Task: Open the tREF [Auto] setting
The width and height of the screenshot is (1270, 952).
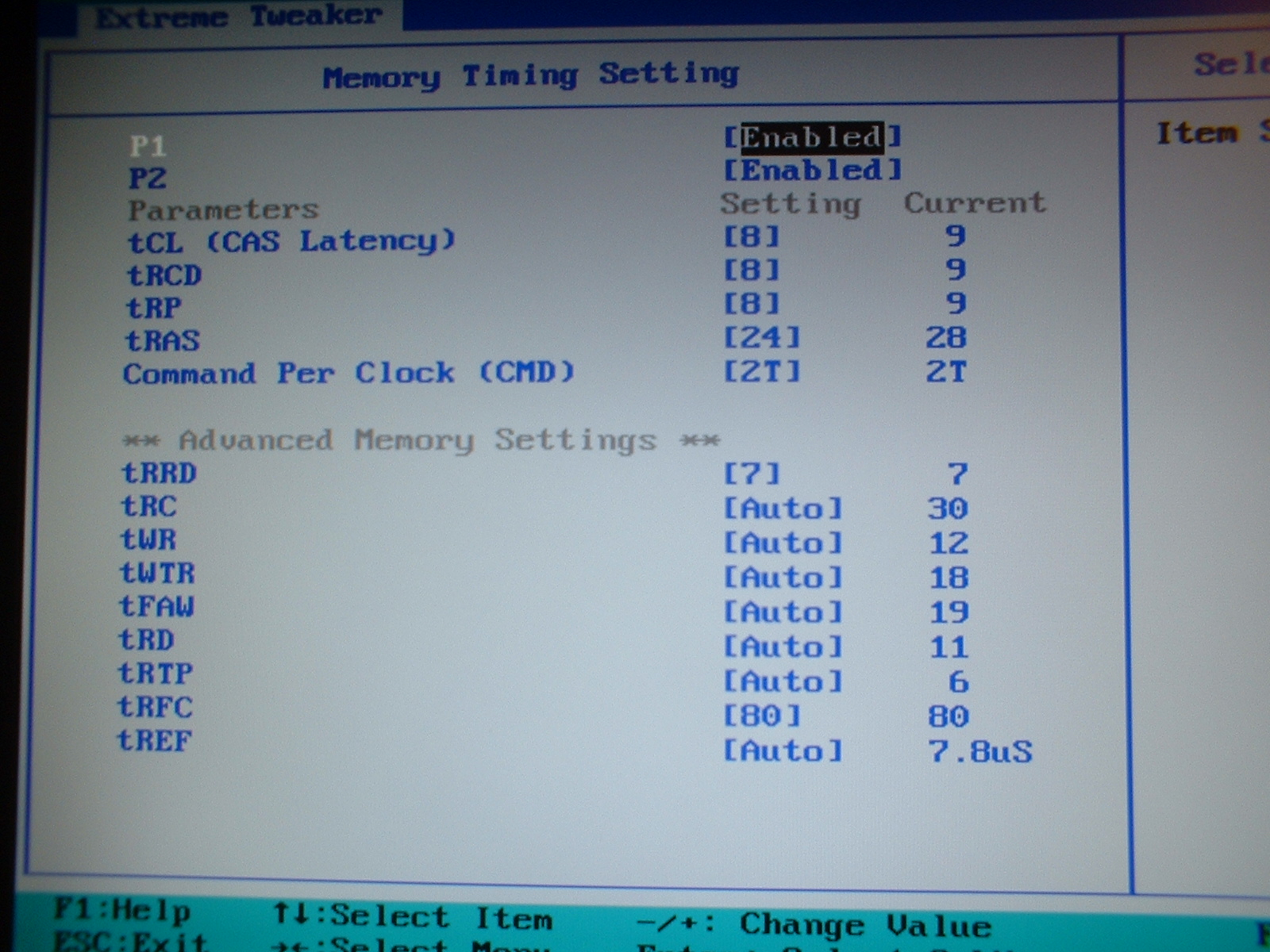Action: (x=782, y=751)
